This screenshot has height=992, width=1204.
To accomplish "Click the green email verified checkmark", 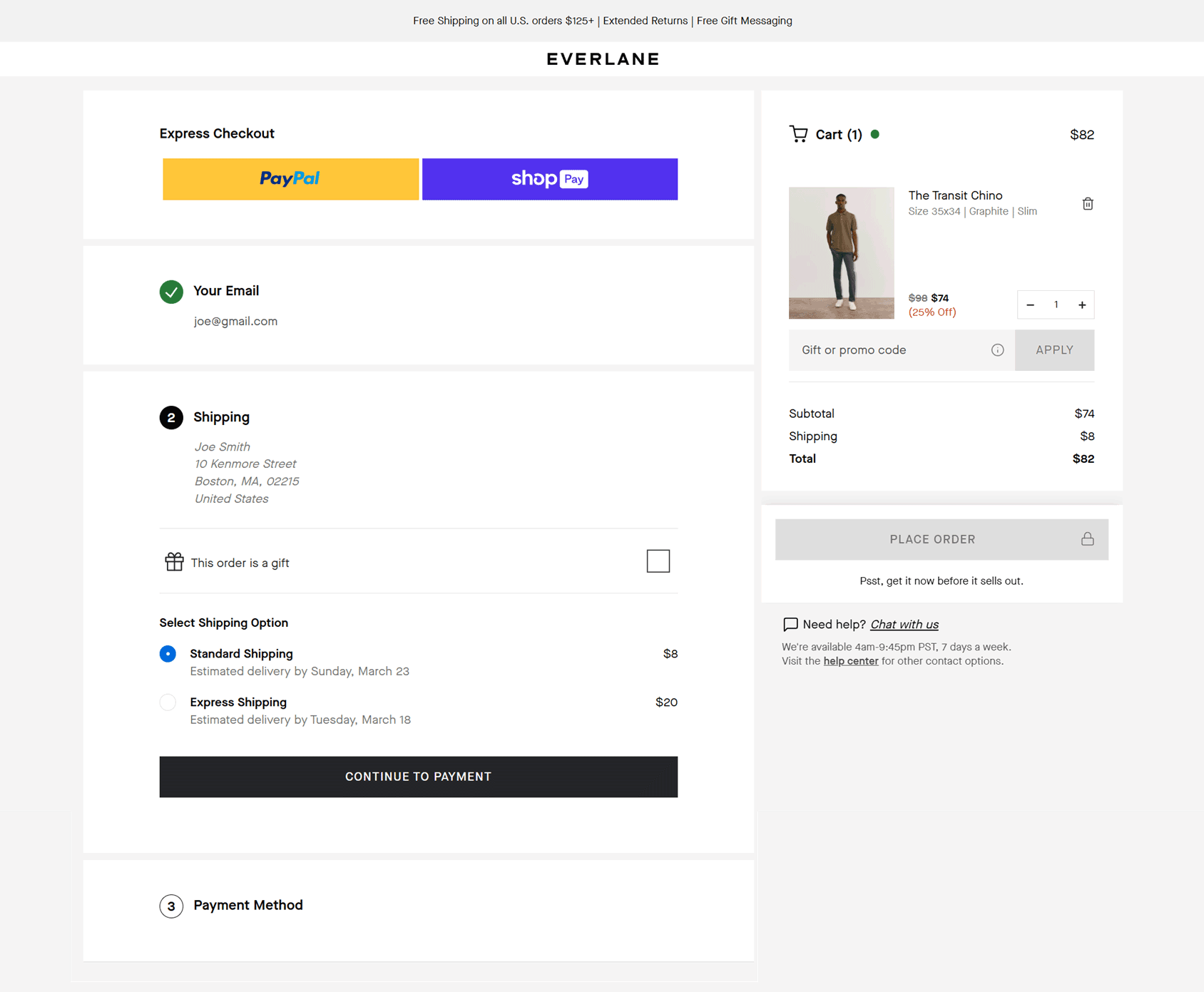I will click(x=171, y=292).
